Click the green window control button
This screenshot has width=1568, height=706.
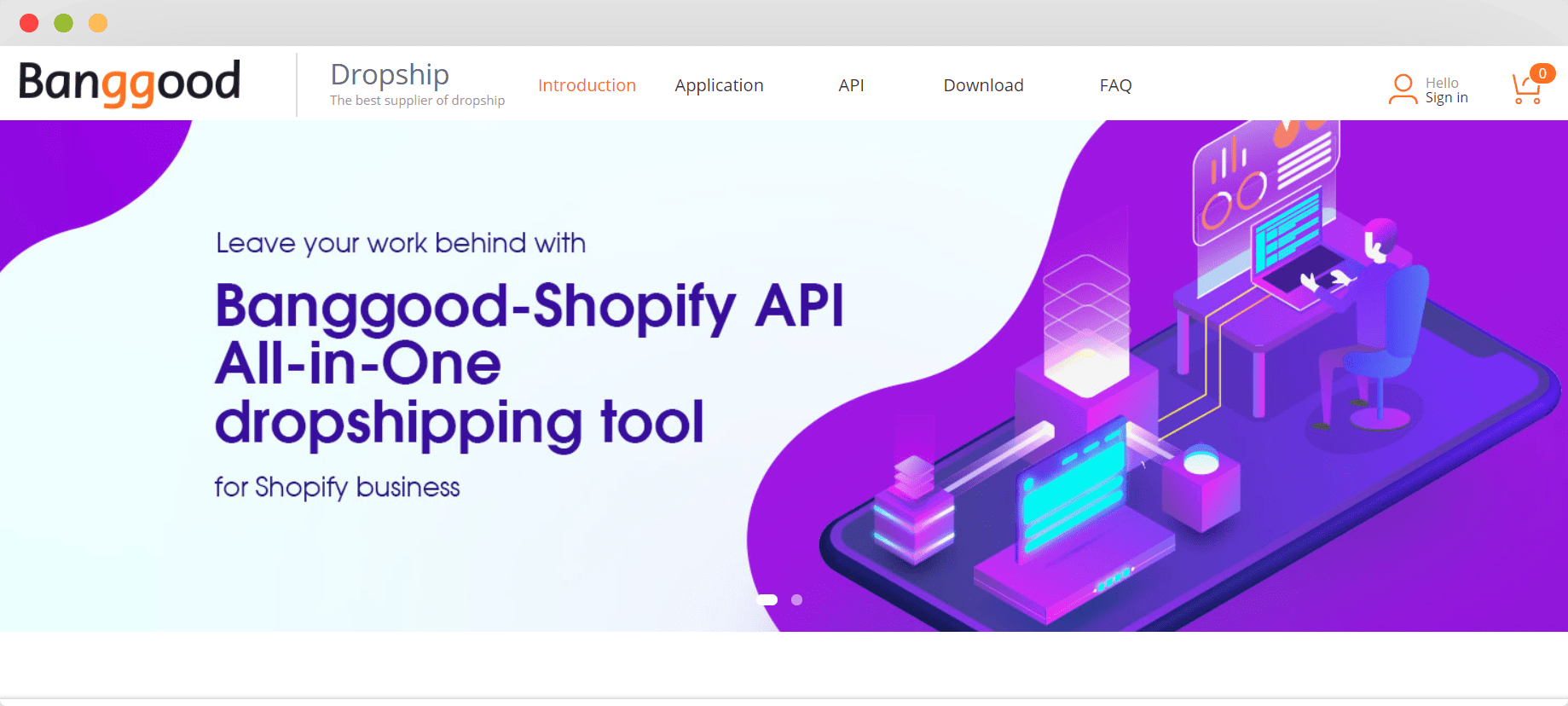point(64,23)
